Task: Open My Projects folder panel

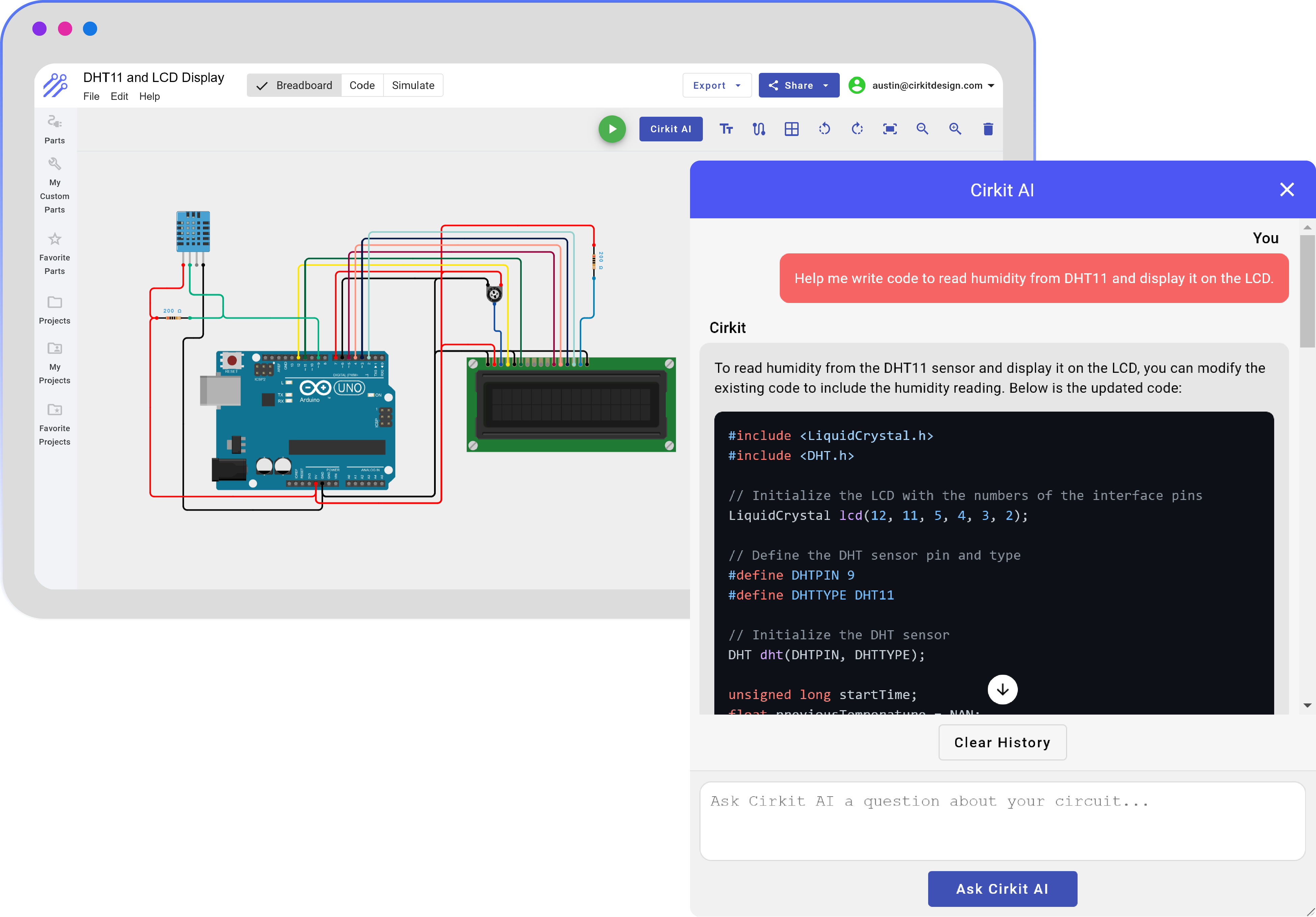Action: [x=54, y=364]
